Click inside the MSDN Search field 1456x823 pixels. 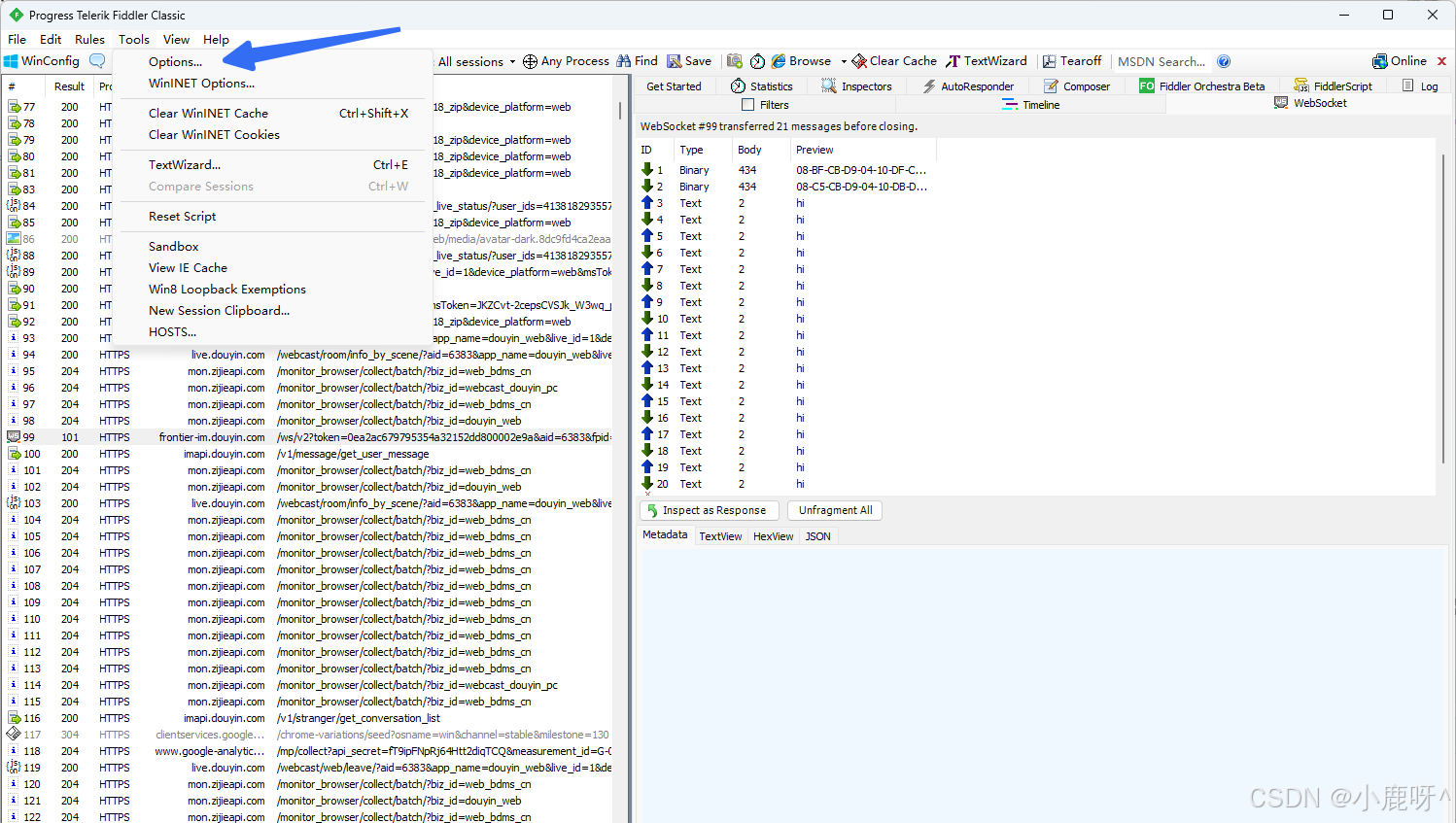[x=1162, y=60]
